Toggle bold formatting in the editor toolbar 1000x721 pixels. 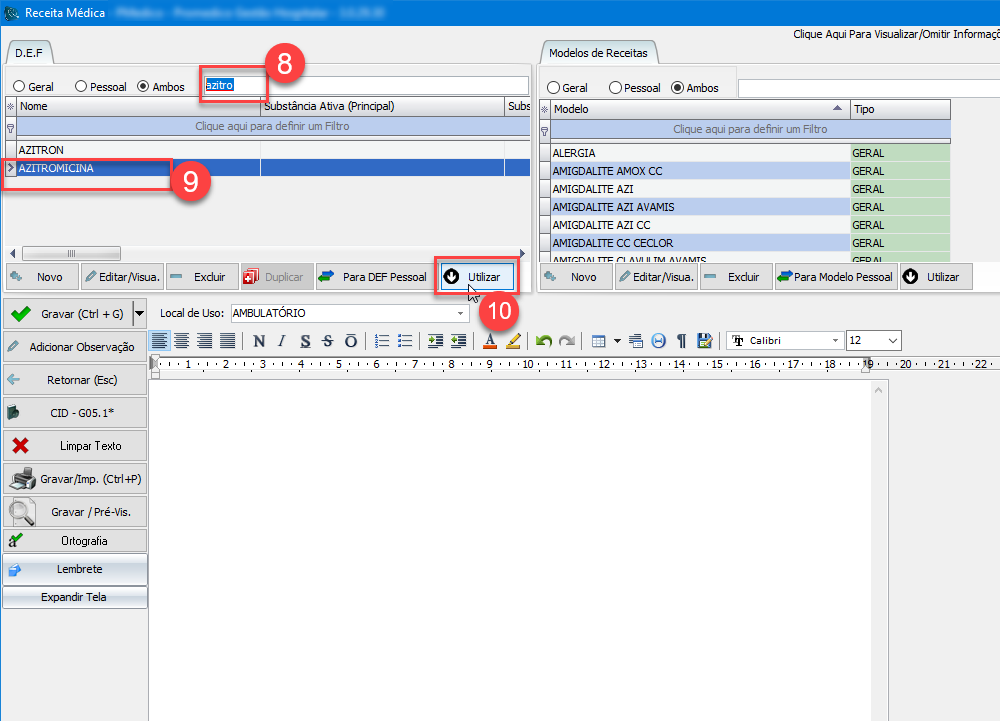click(x=260, y=341)
